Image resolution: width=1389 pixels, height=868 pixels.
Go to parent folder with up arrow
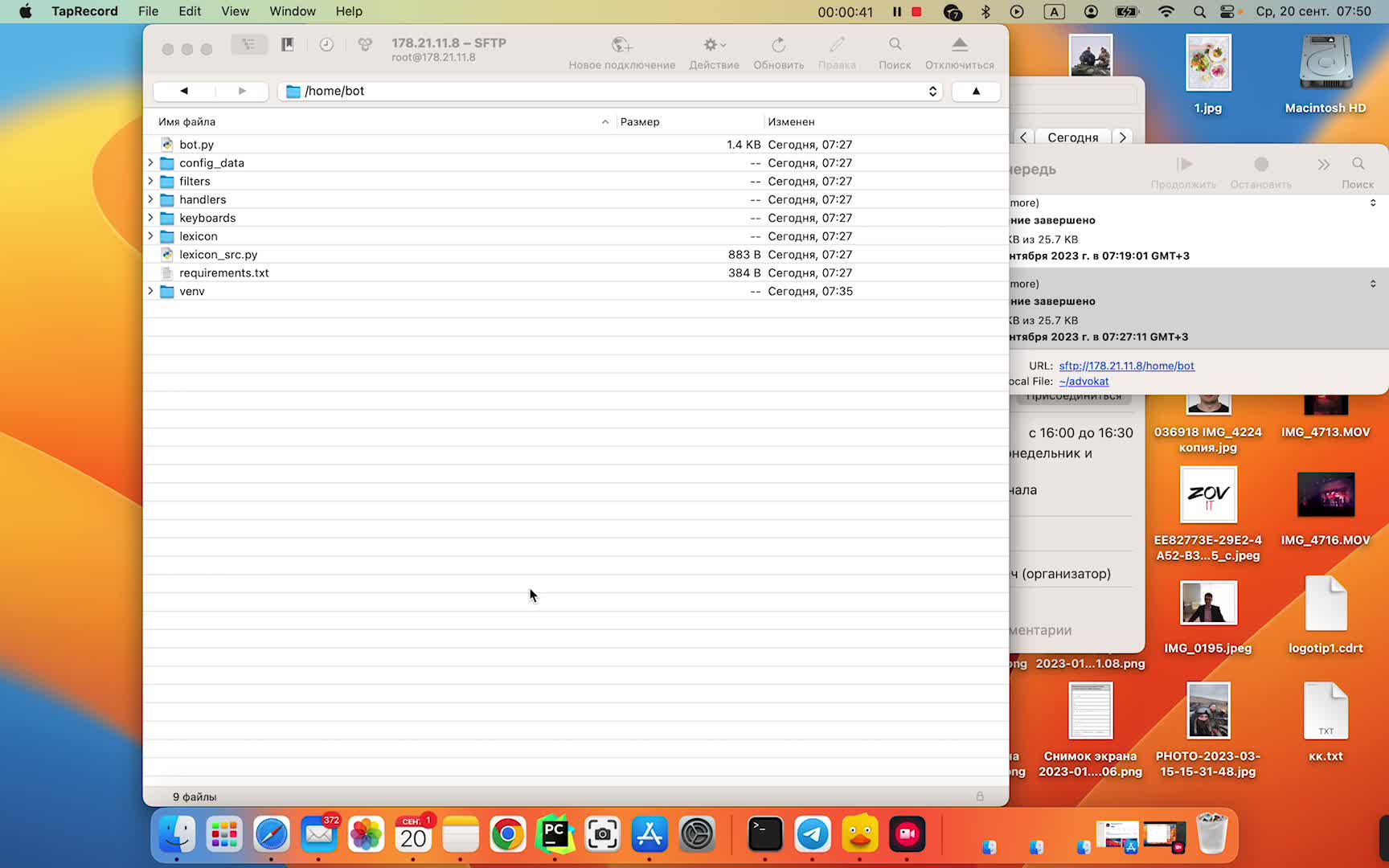click(x=976, y=91)
